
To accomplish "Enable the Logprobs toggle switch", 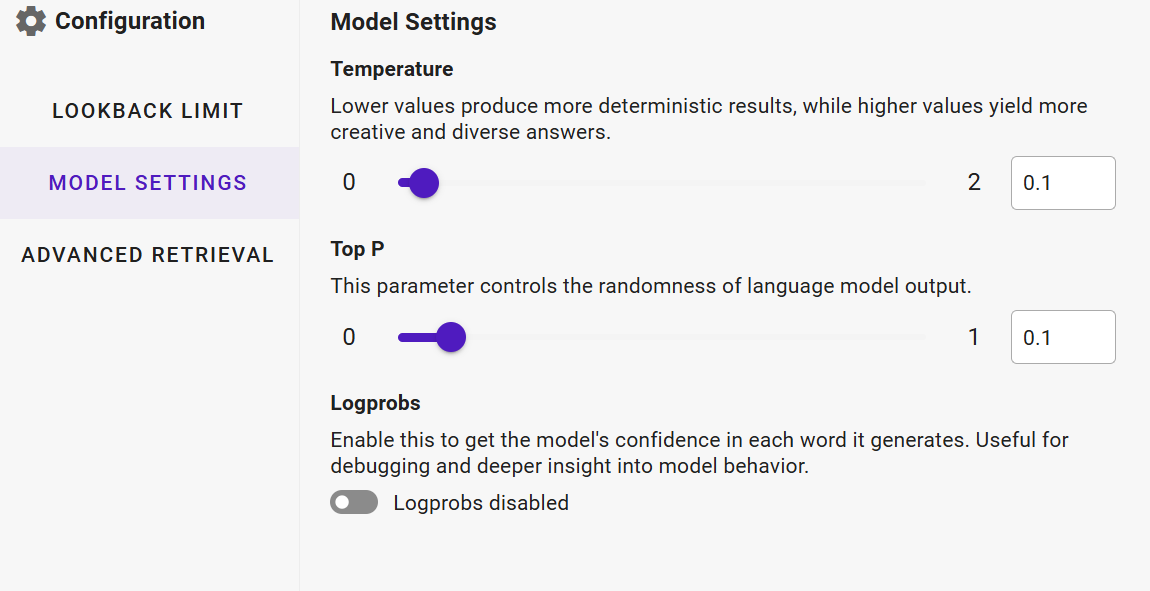I will tap(354, 502).
